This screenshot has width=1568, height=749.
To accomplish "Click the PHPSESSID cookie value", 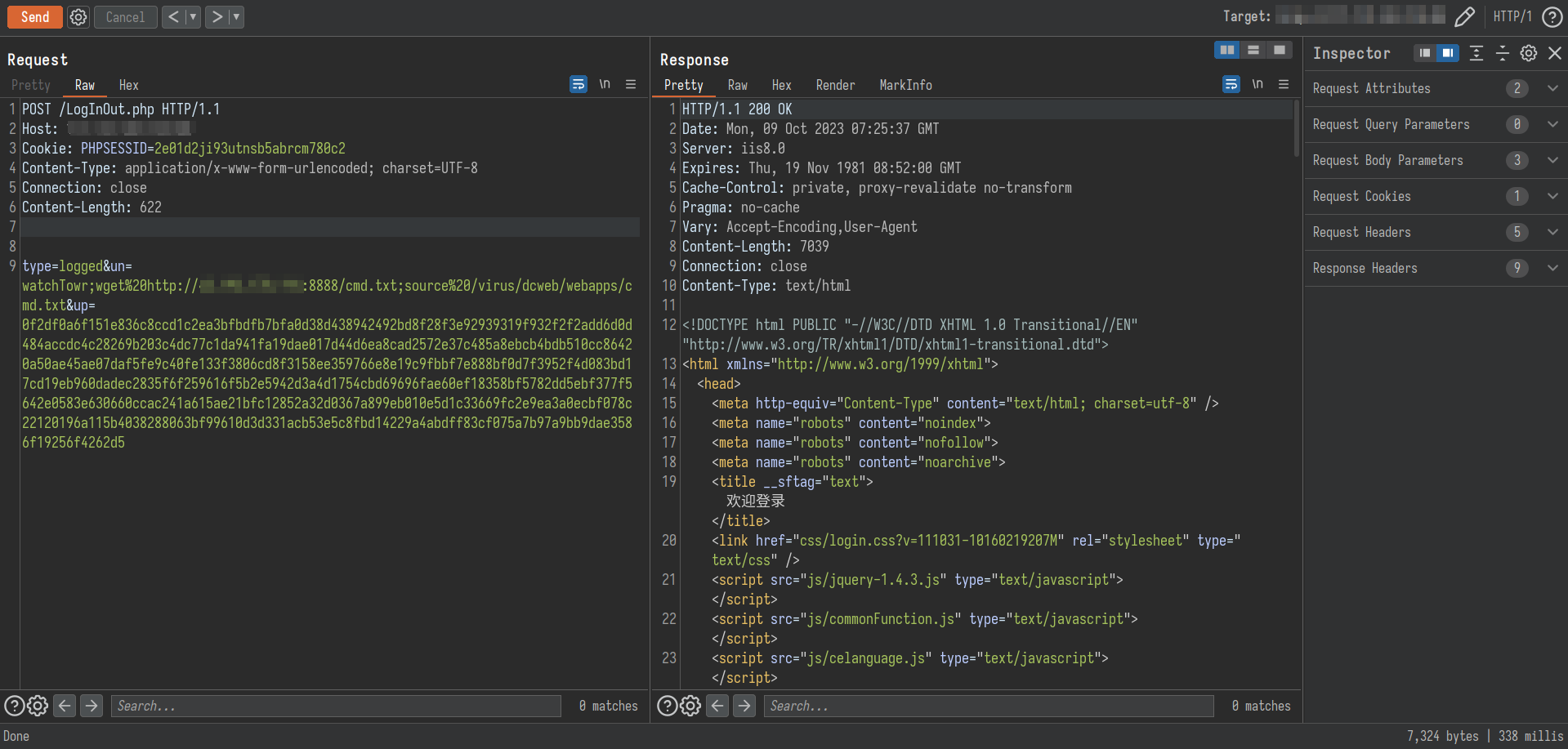I will point(250,149).
